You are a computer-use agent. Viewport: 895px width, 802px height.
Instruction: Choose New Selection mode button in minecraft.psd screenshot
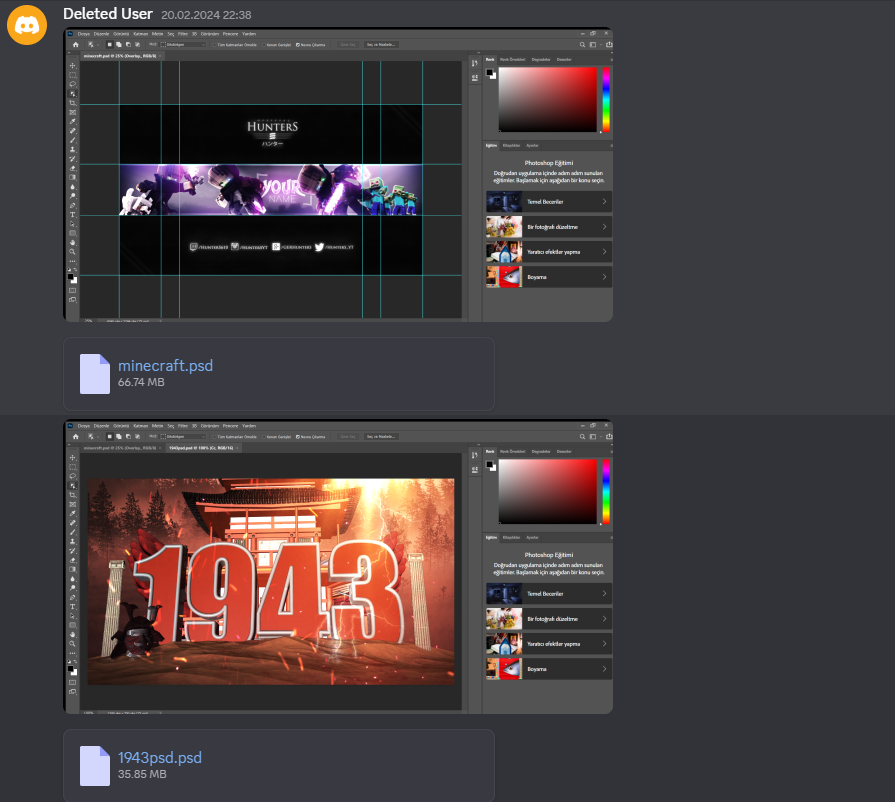tap(110, 45)
